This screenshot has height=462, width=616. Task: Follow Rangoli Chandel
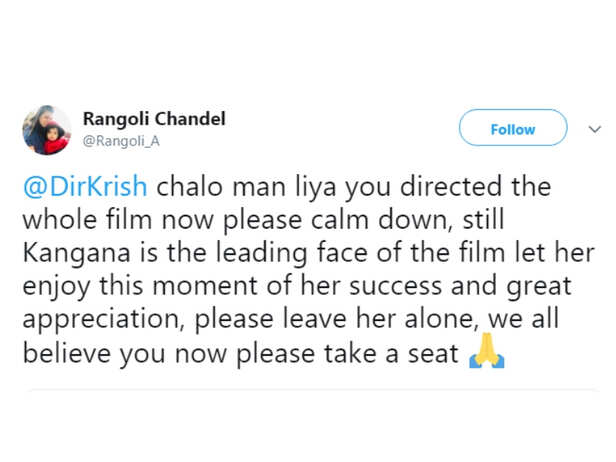tap(512, 129)
